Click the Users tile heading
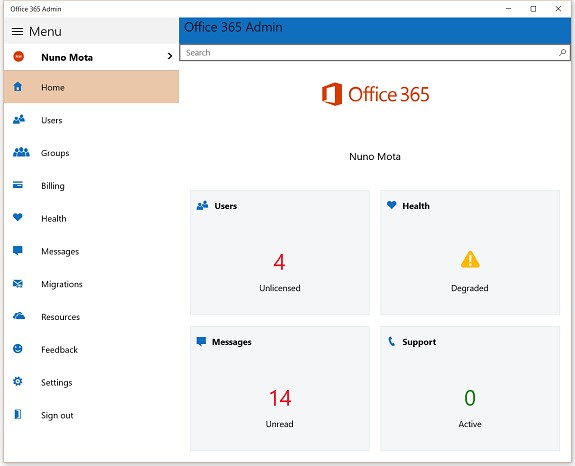Screen dimensions: 575x466 [x=226, y=206]
